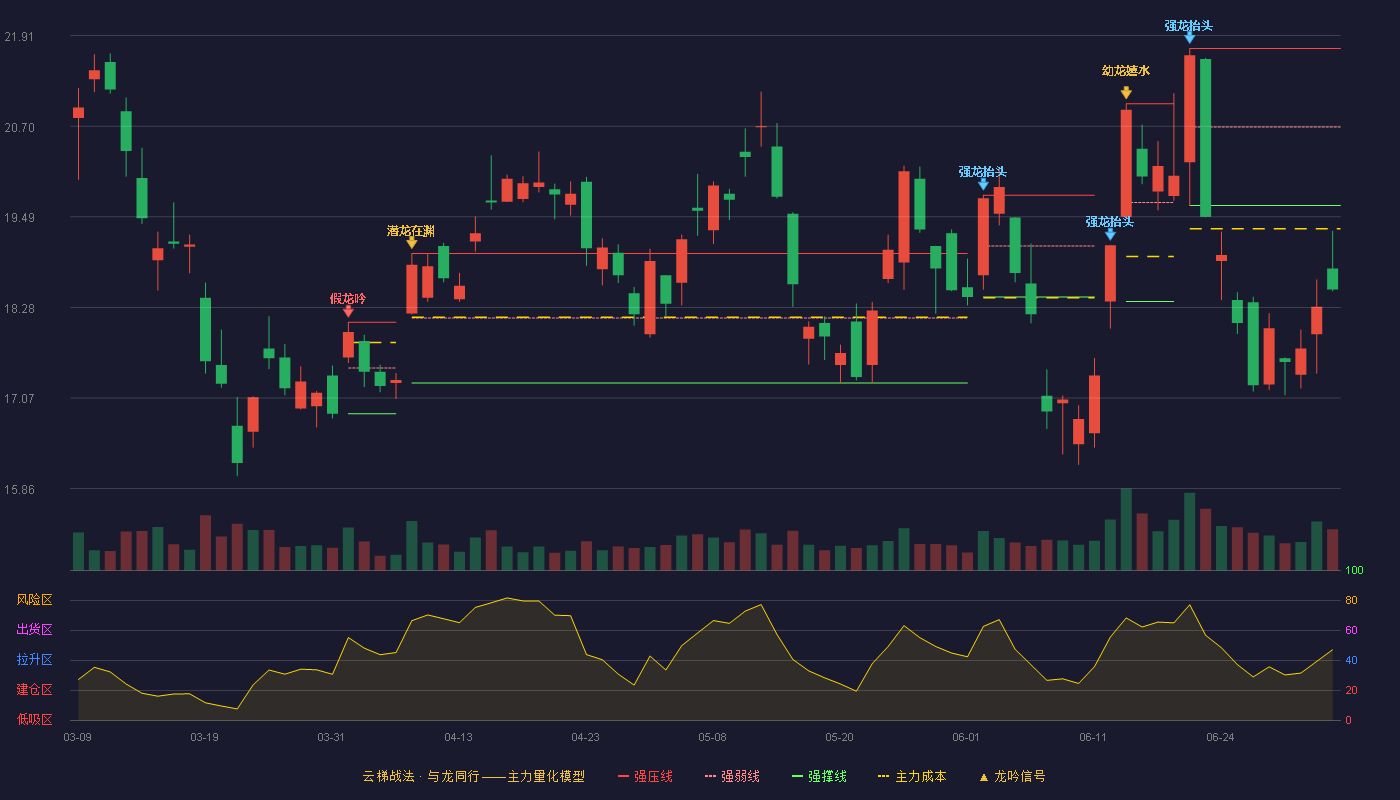Click the 龙吟信号 triangle legend icon
The width and height of the screenshot is (1400, 800).
pos(983,777)
